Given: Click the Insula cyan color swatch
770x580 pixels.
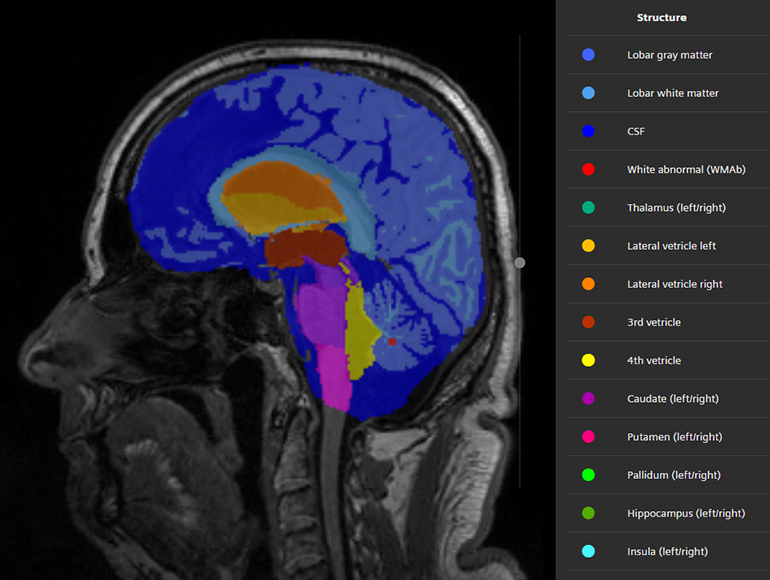Looking at the screenshot, I should coord(588,552).
